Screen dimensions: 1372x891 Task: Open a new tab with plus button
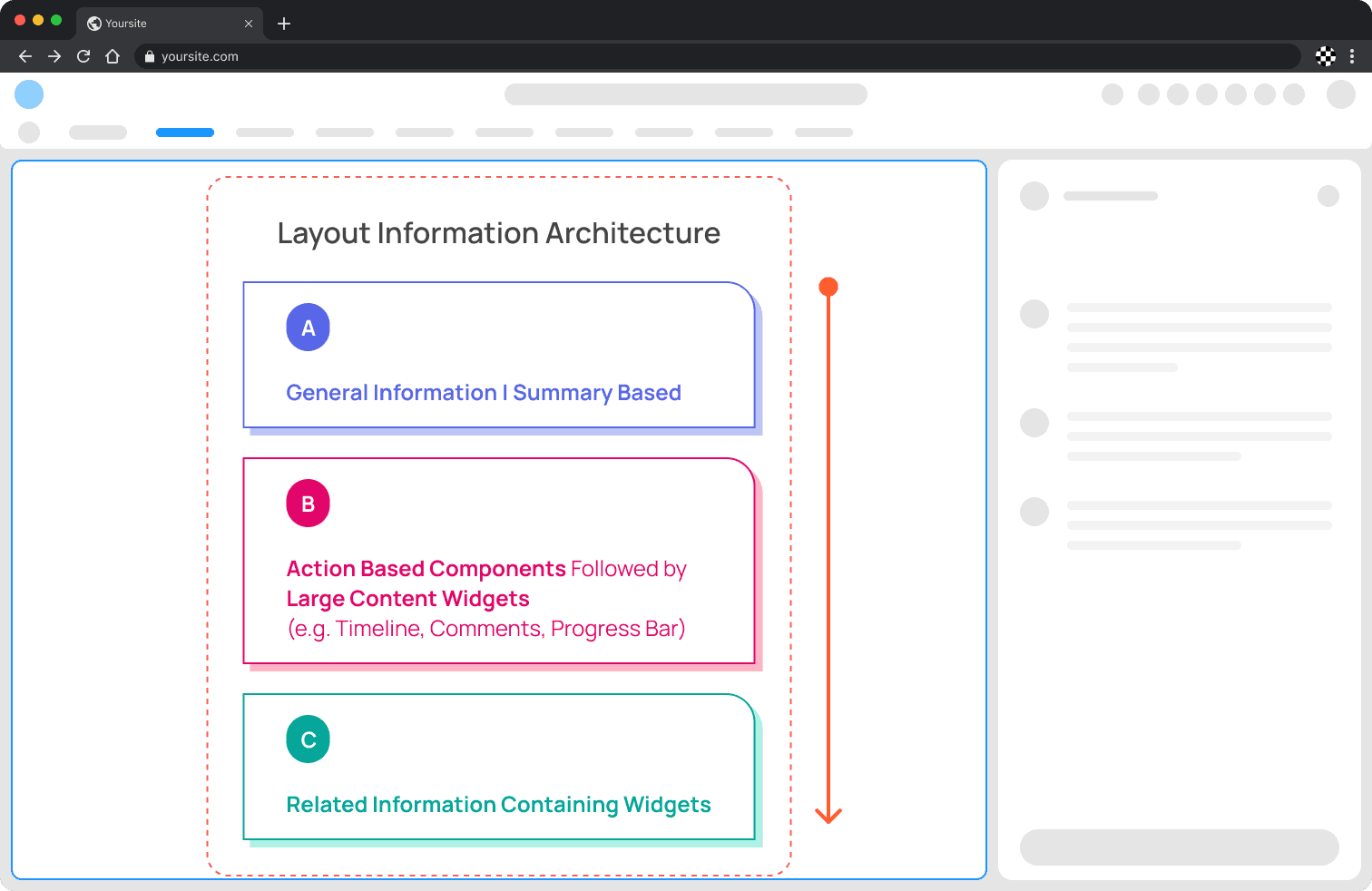[x=284, y=24]
